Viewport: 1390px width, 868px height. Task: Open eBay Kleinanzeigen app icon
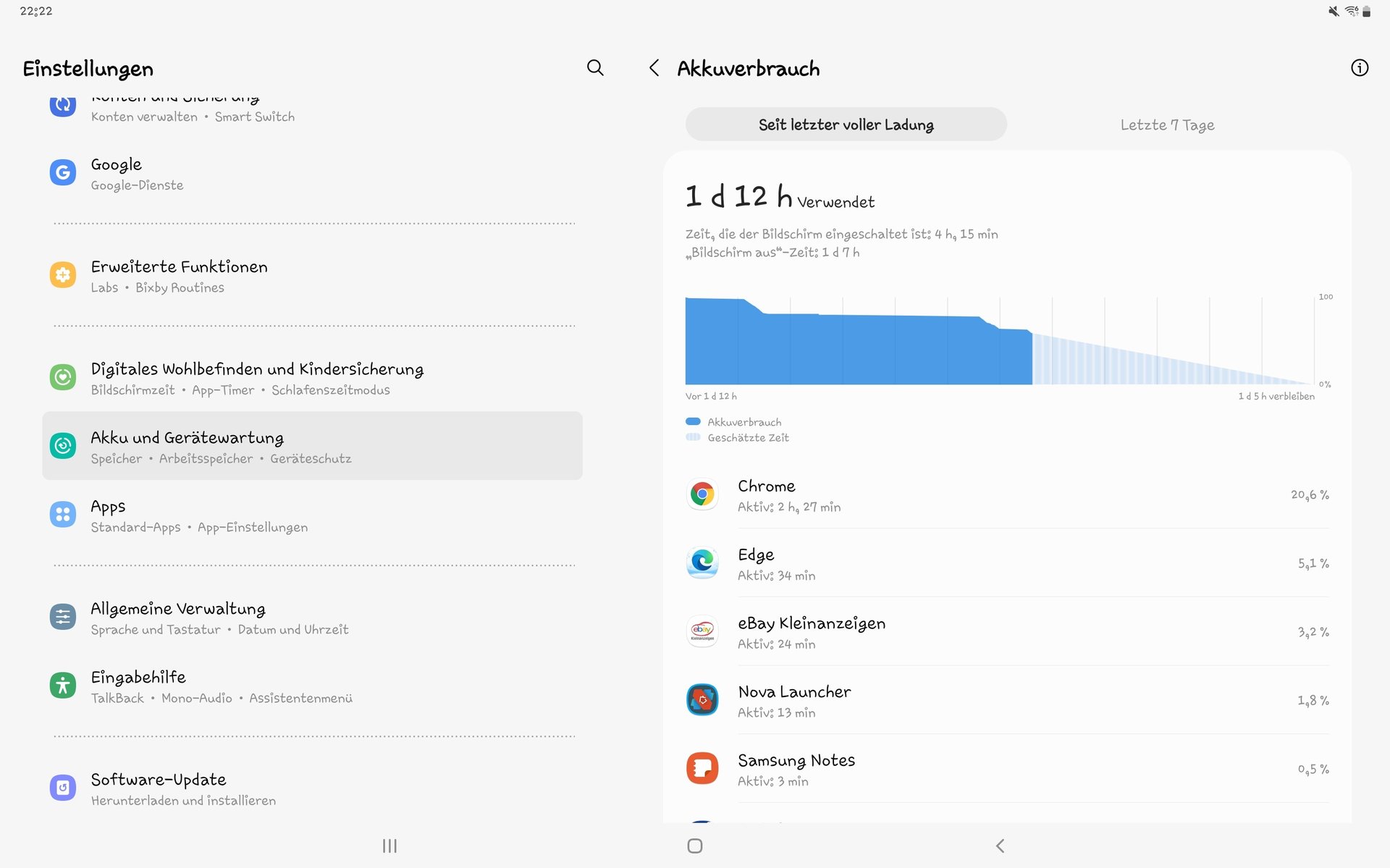click(x=702, y=631)
